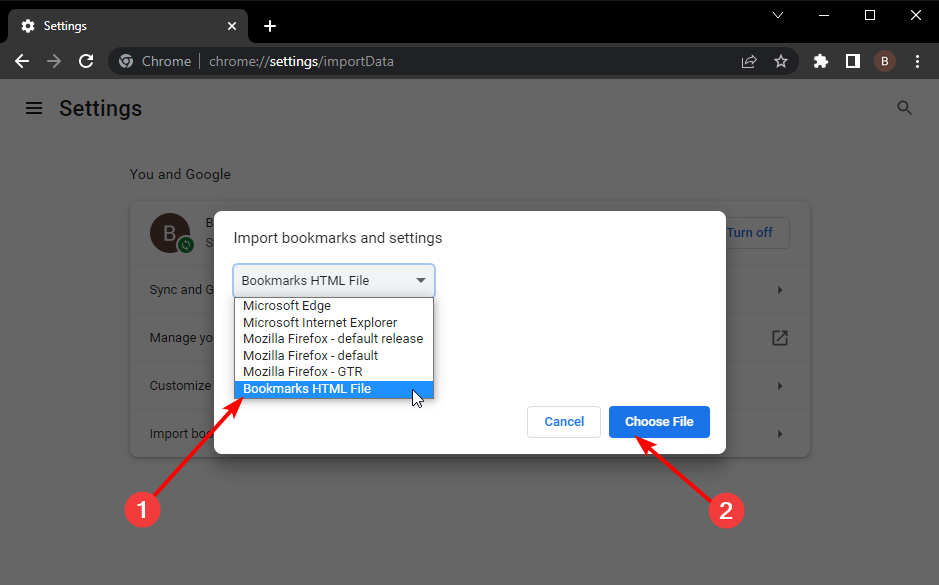Choose Microsoft Internet Explorer option
Image resolution: width=939 pixels, height=585 pixels.
click(334, 322)
